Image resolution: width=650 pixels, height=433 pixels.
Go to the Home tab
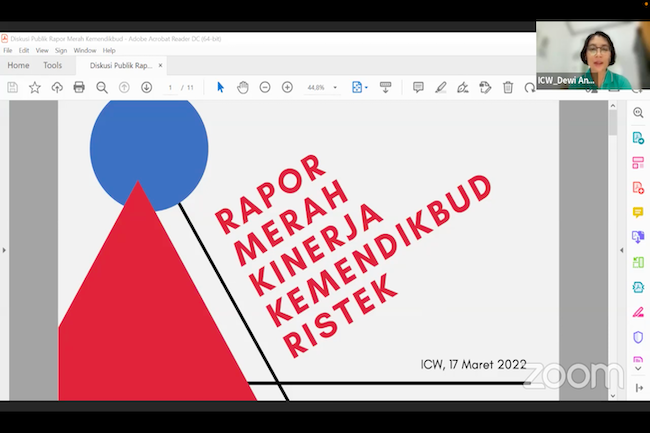tap(18, 65)
